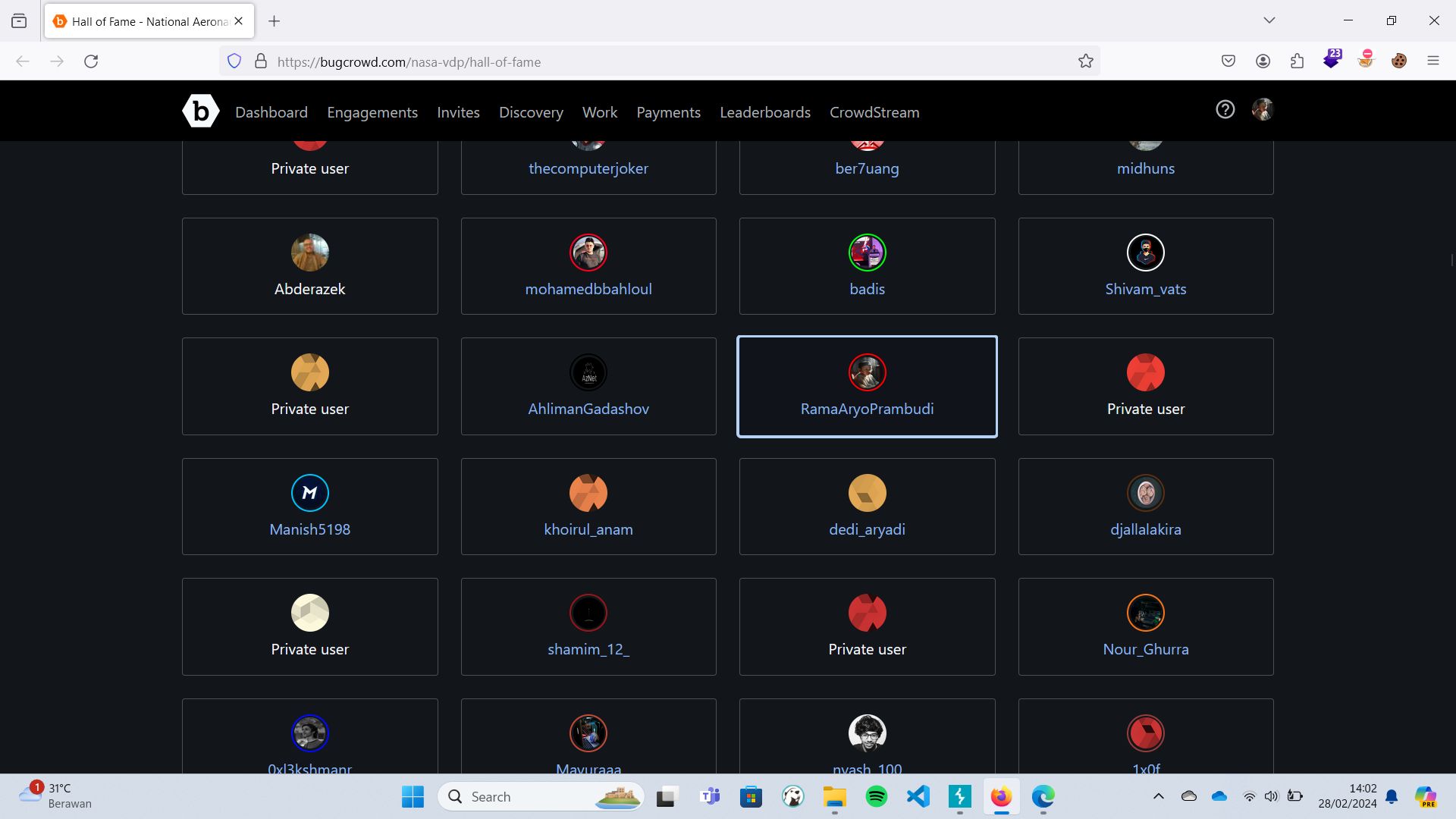Open Firefox application hamburger menu
This screenshot has height=819, width=1456.
point(1432,61)
